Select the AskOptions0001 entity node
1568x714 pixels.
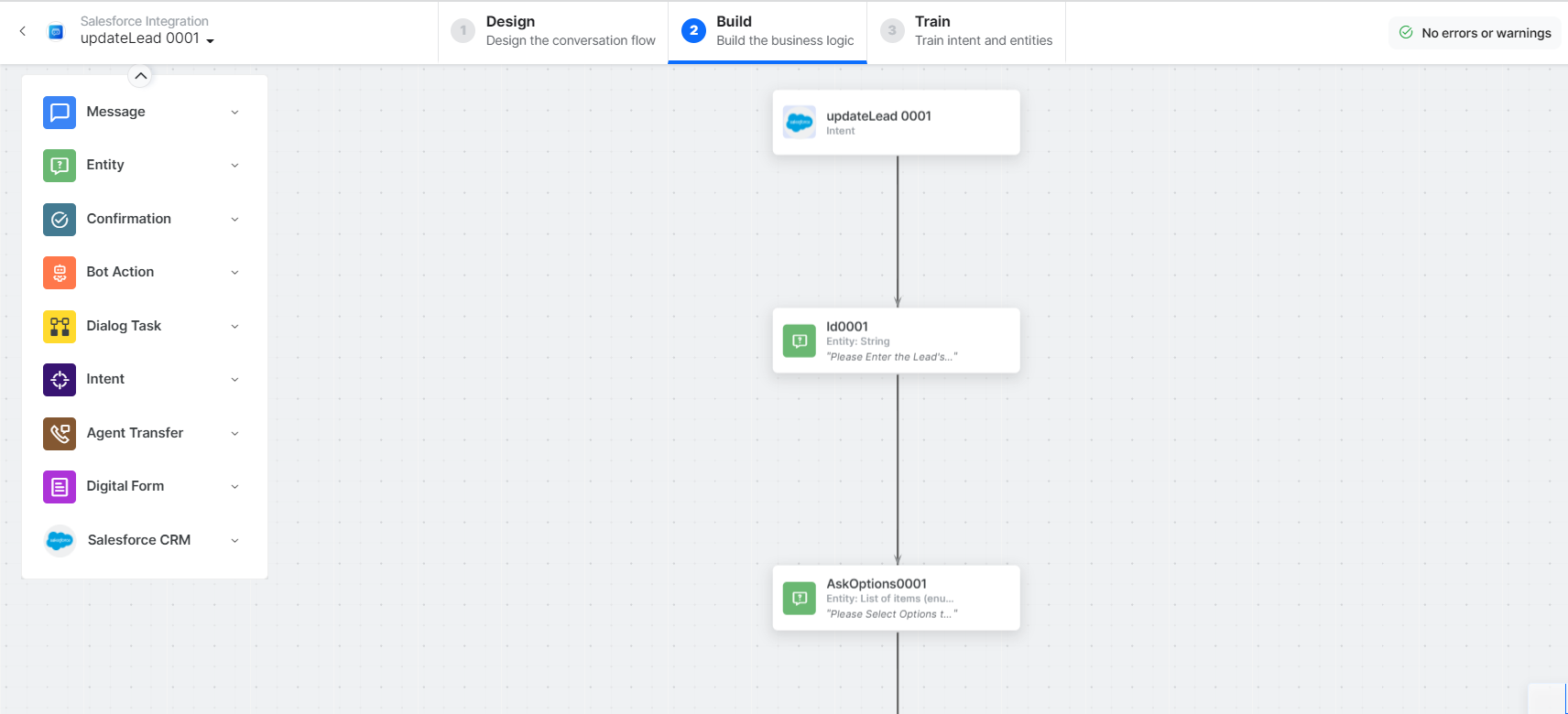coord(896,598)
